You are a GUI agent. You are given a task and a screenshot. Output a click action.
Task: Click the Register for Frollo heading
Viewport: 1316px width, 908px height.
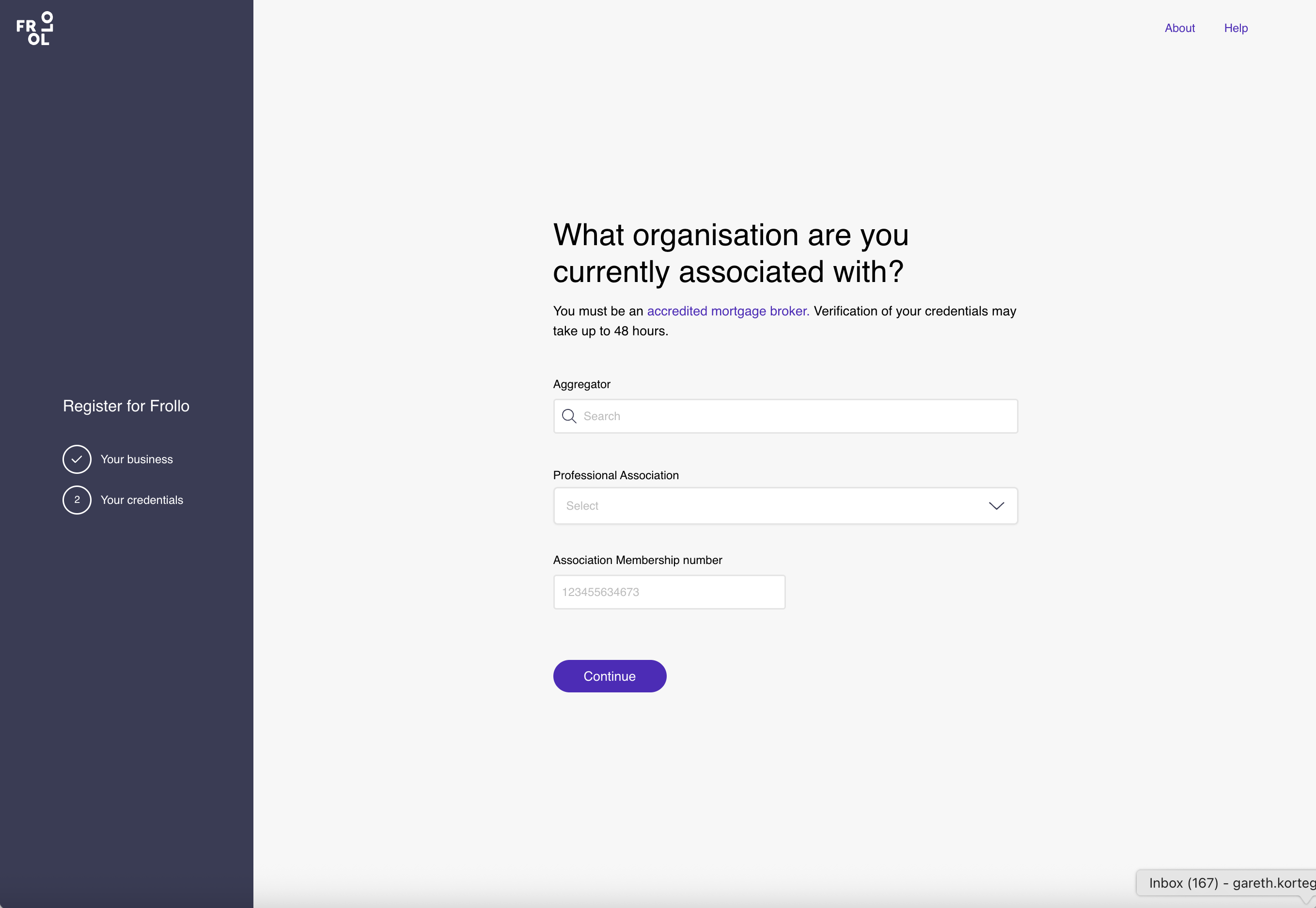point(126,406)
